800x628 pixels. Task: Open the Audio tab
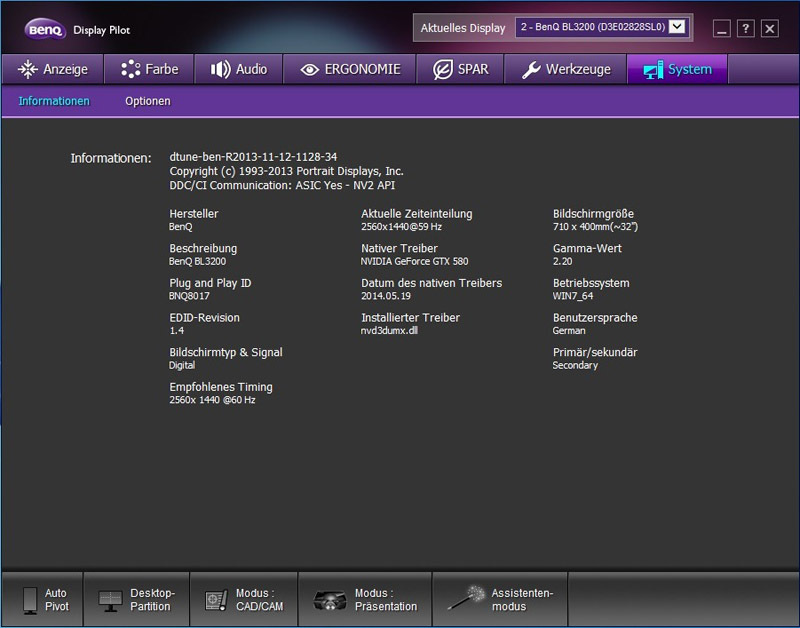pos(238,69)
